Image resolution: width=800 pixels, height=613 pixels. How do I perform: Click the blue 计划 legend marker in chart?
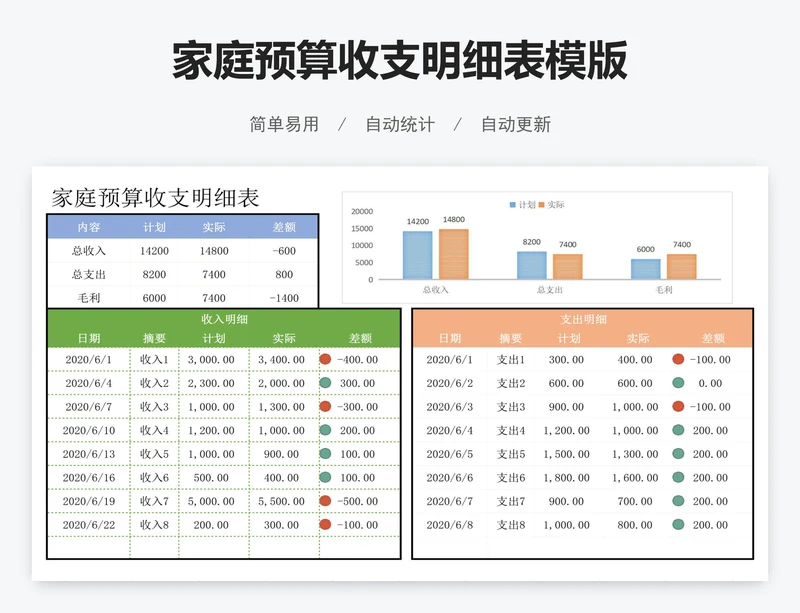coord(512,205)
